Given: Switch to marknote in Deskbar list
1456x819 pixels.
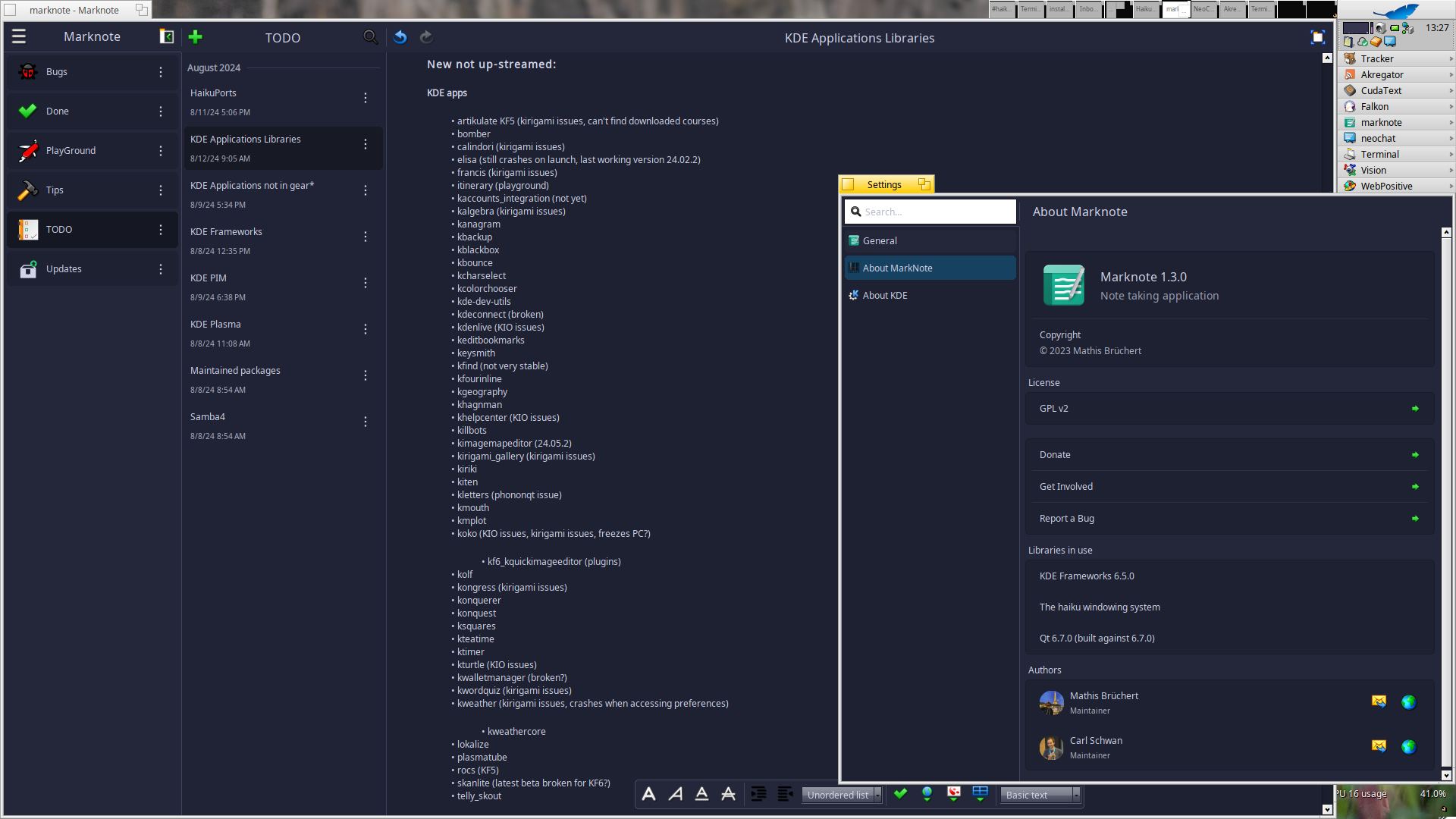Looking at the screenshot, I should pyautogui.click(x=1396, y=122).
